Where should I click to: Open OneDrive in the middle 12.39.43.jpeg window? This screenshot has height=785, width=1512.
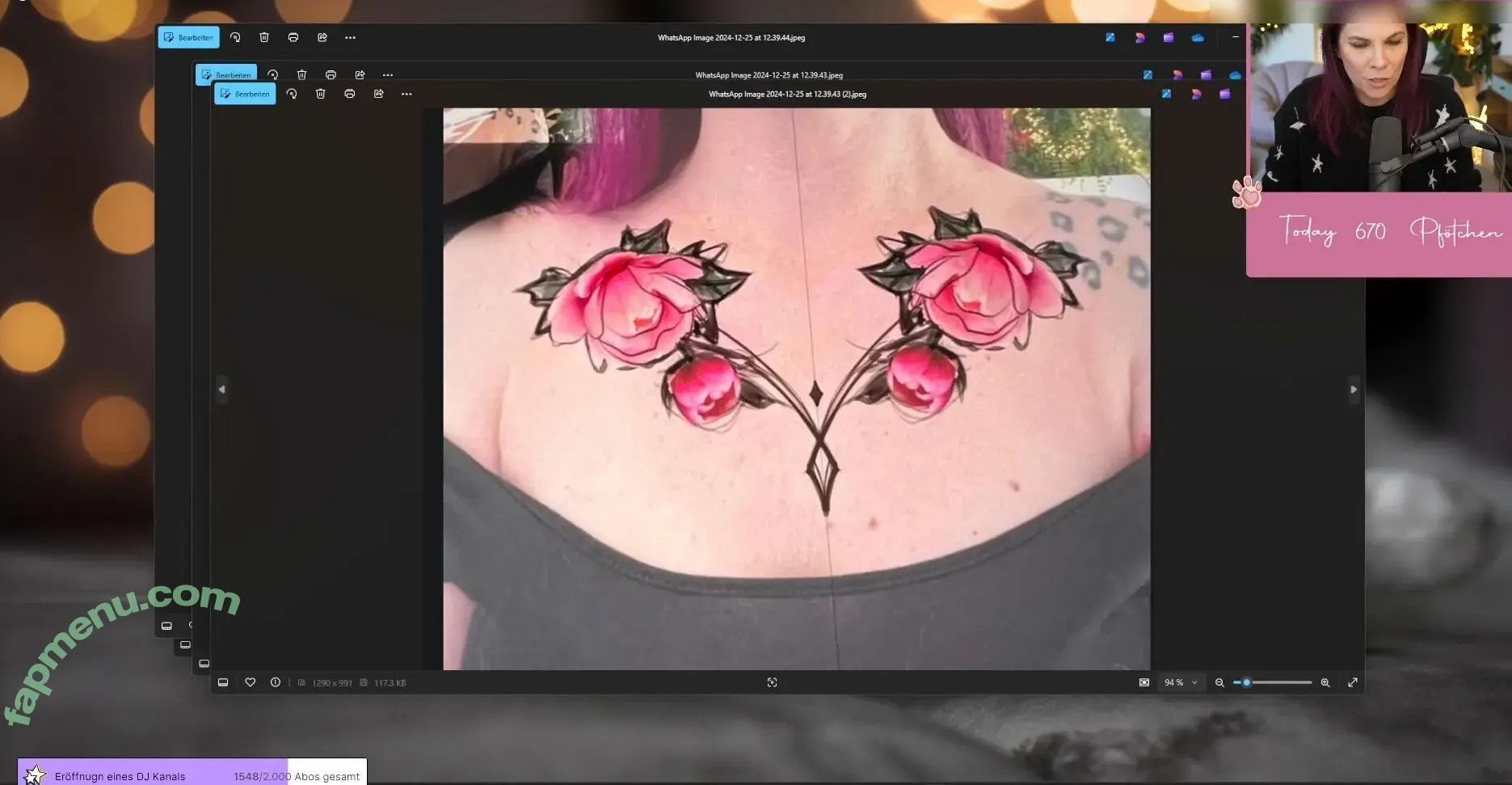click(1235, 74)
